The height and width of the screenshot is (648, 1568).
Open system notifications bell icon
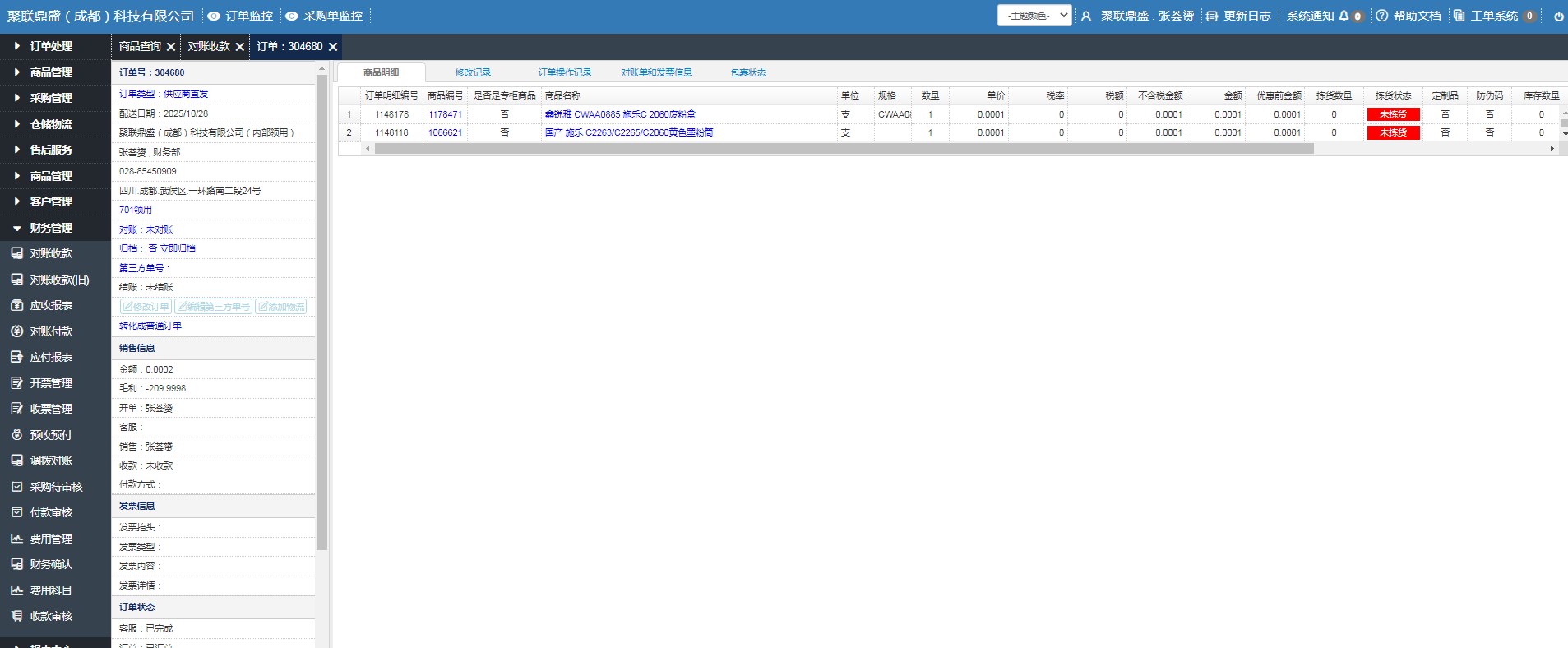click(x=1344, y=16)
